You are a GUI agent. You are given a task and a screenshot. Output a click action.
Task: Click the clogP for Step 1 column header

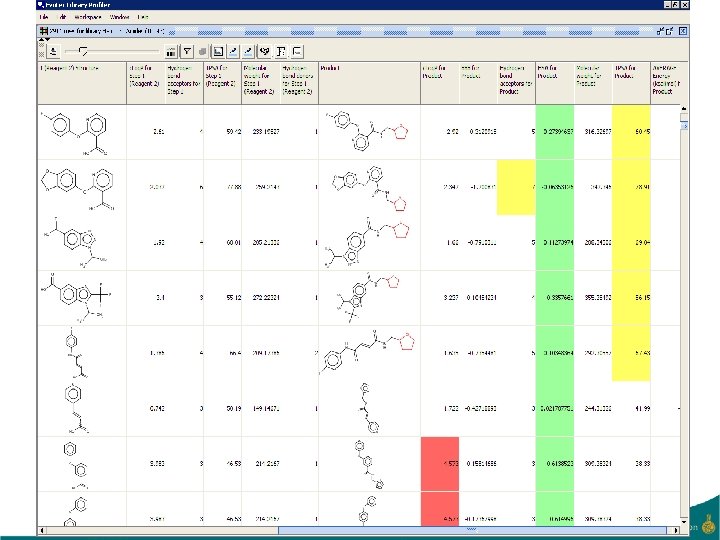click(146, 83)
